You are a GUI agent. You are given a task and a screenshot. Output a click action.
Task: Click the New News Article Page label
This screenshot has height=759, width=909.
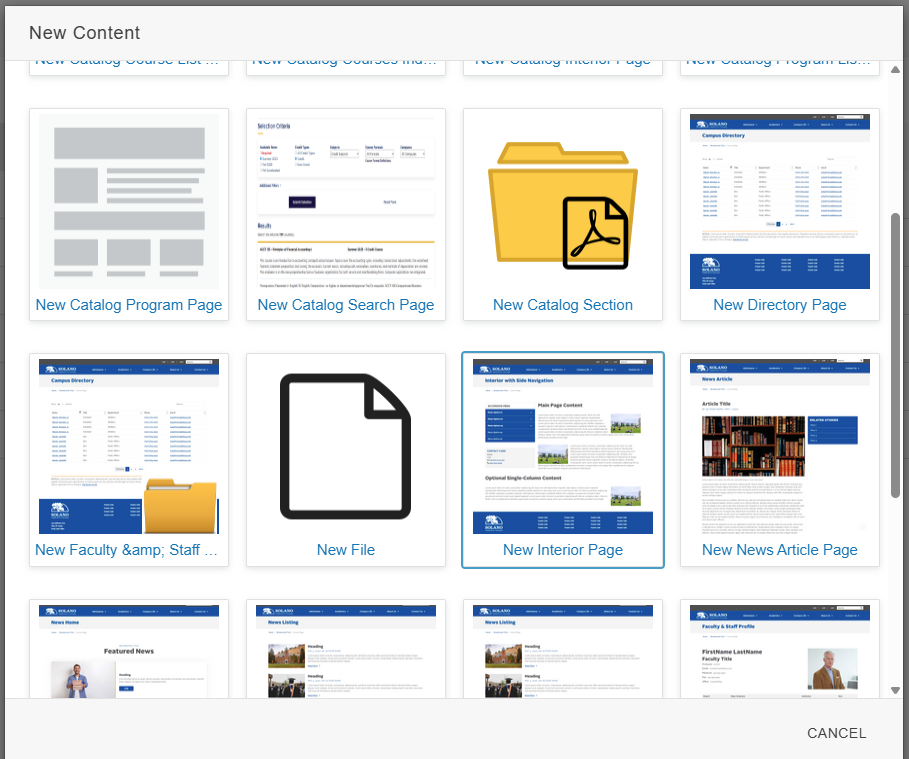[780, 550]
